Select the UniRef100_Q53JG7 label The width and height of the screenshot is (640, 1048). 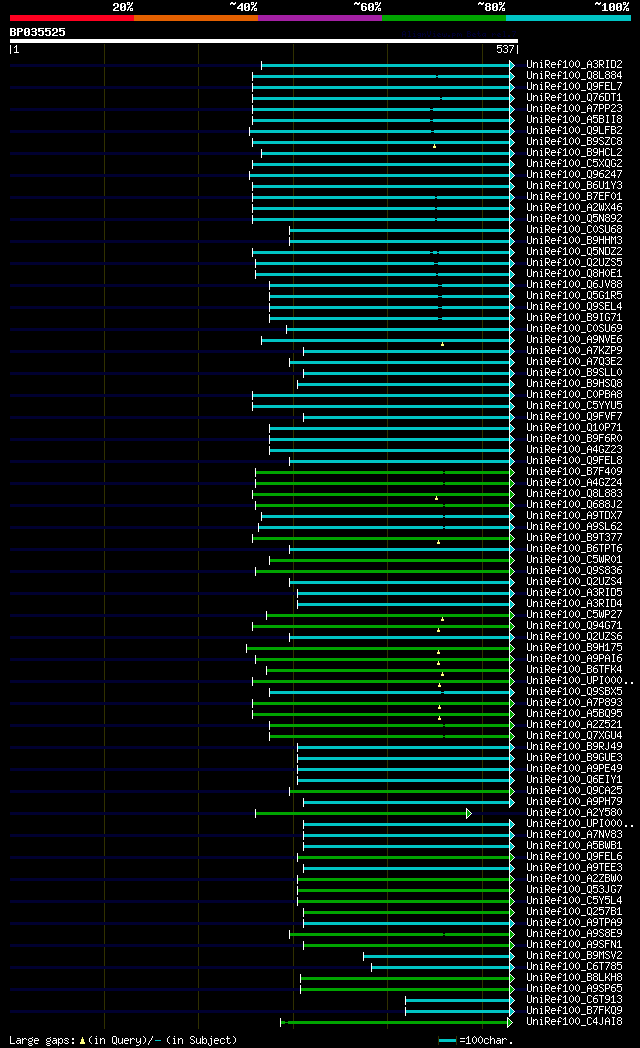574,890
